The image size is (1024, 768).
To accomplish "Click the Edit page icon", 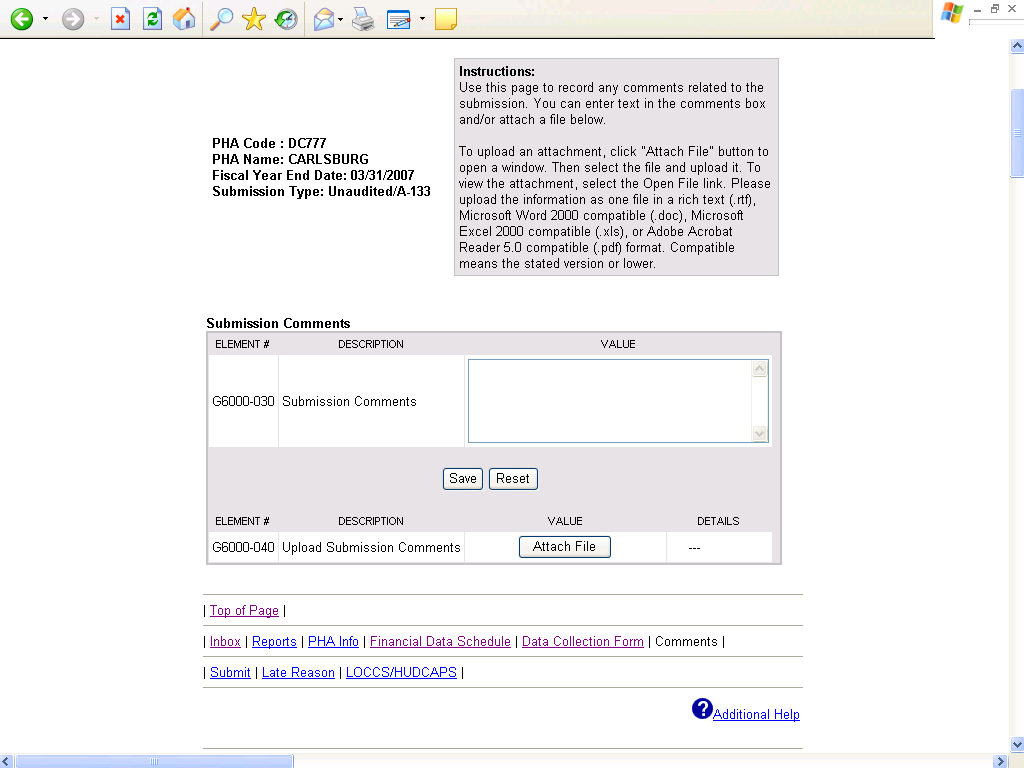I will 398,20.
